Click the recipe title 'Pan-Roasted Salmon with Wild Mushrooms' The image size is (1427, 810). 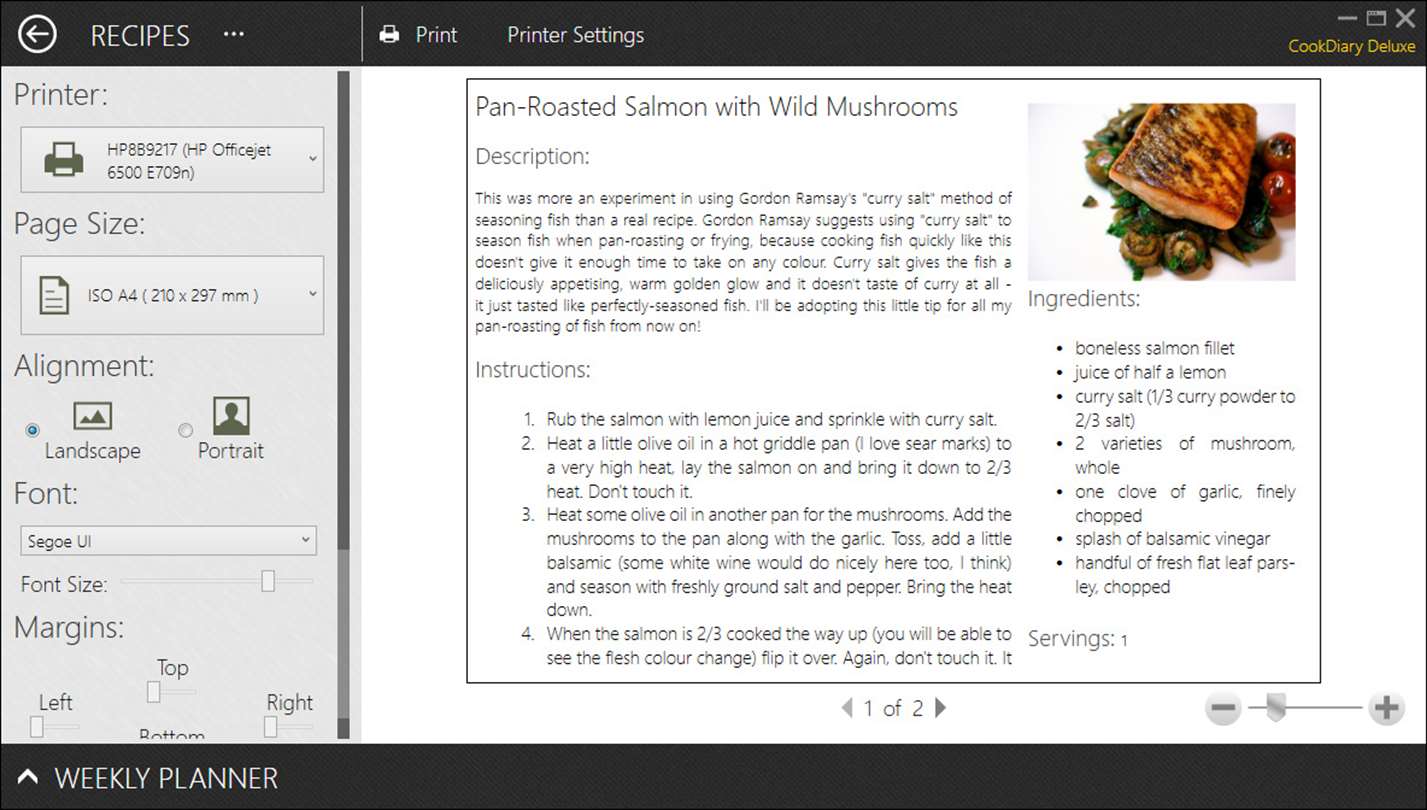click(x=716, y=107)
